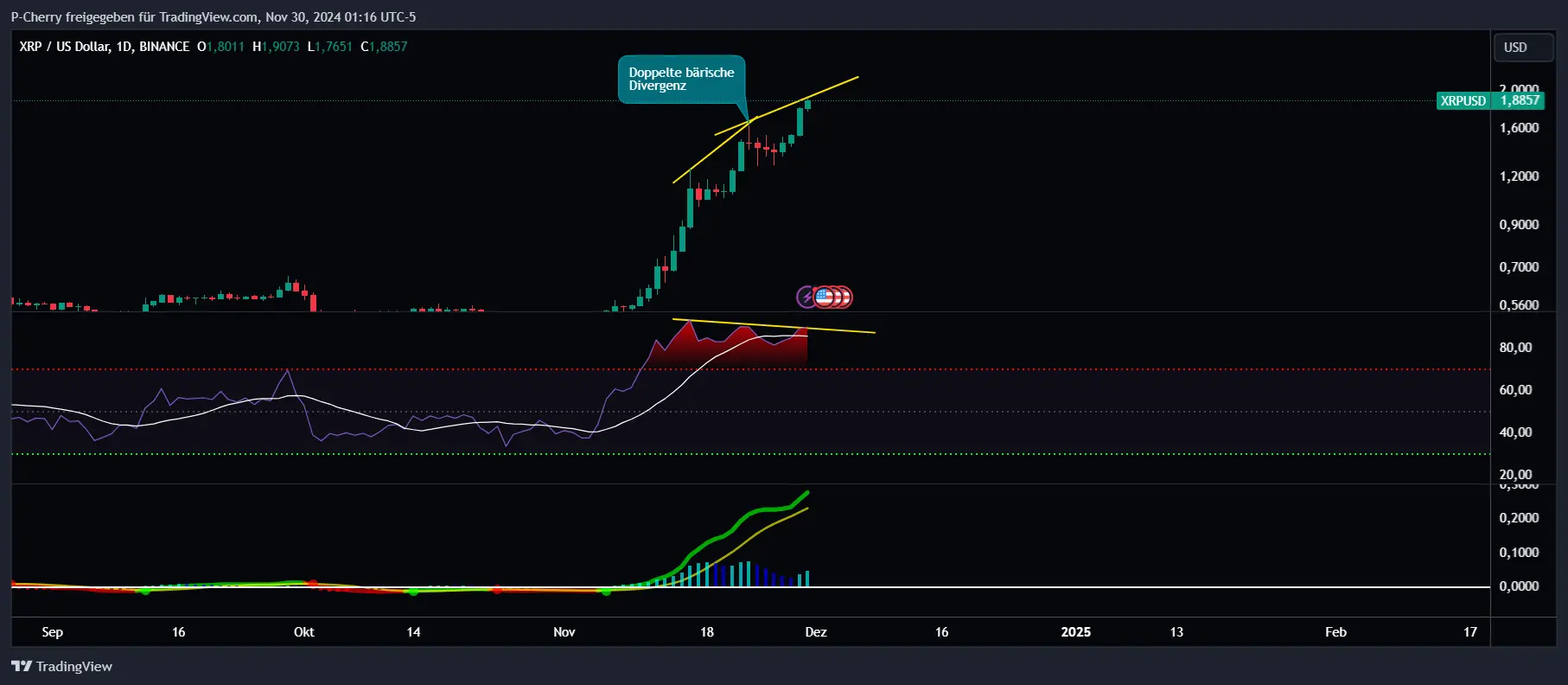Click the Sep date label

(52, 632)
